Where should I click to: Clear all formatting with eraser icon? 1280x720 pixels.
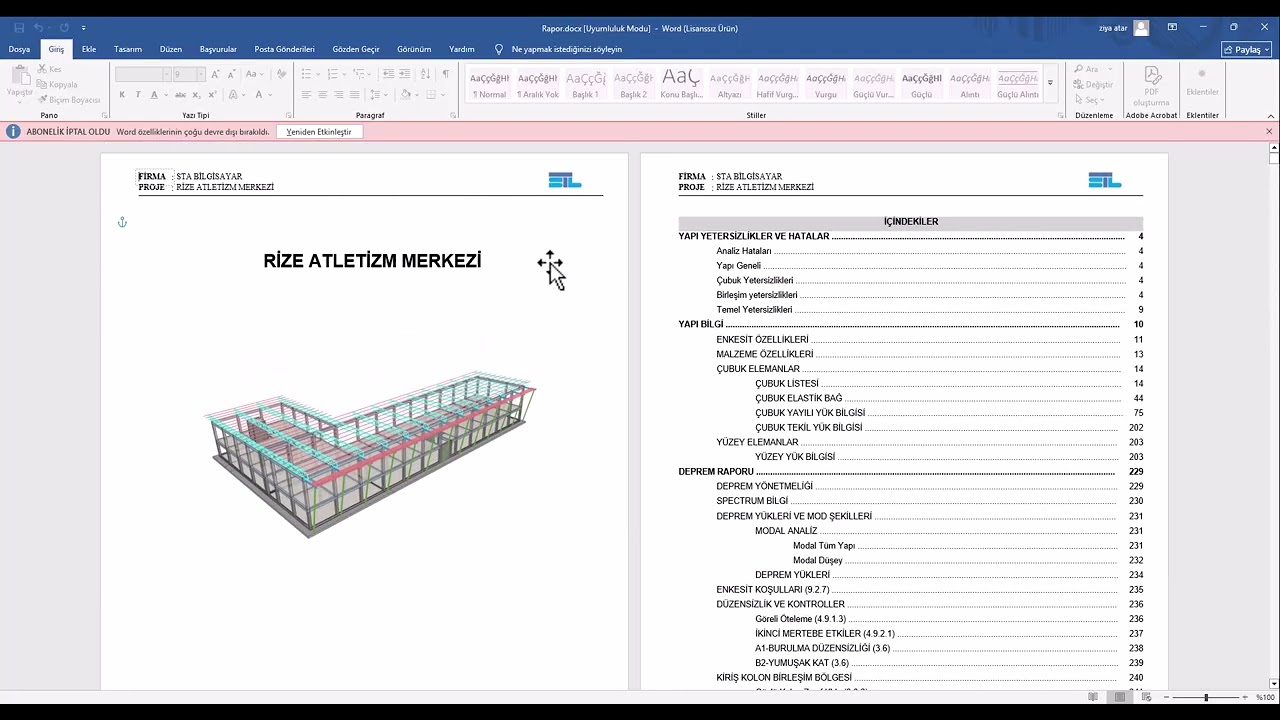click(x=282, y=74)
